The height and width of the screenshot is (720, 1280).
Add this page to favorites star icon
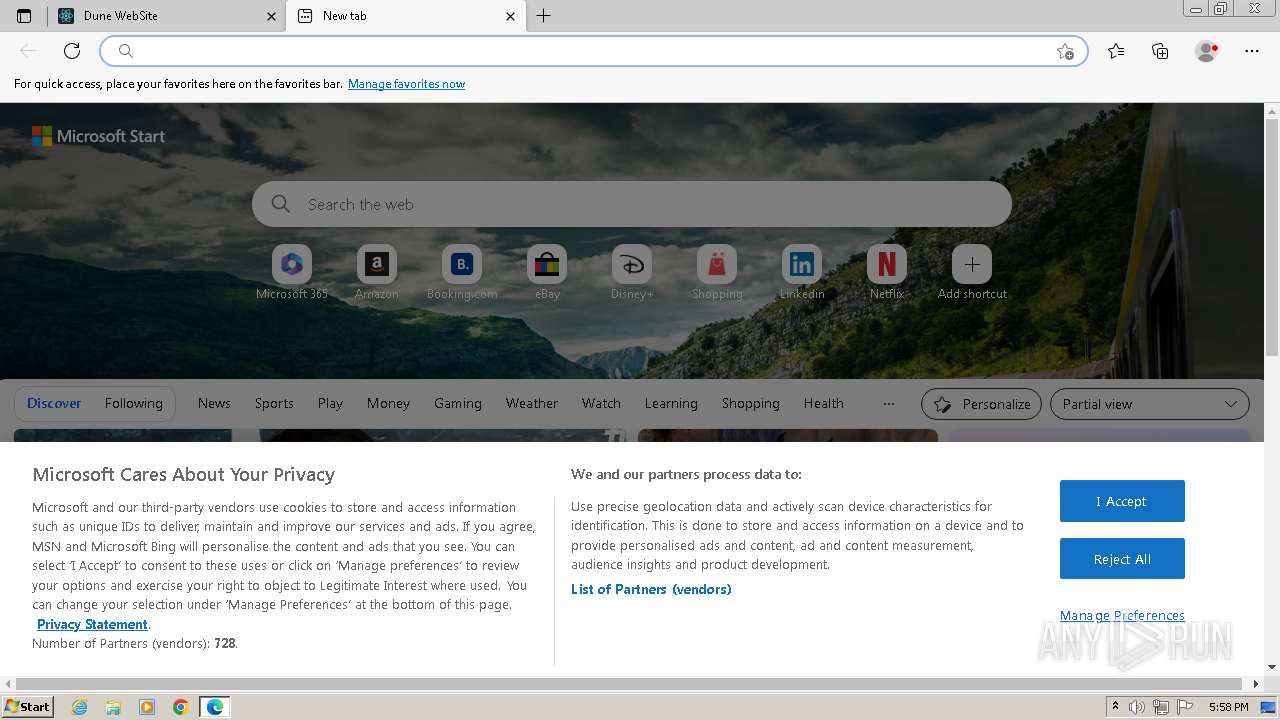pyautogui.click(x=1065, y=51)
